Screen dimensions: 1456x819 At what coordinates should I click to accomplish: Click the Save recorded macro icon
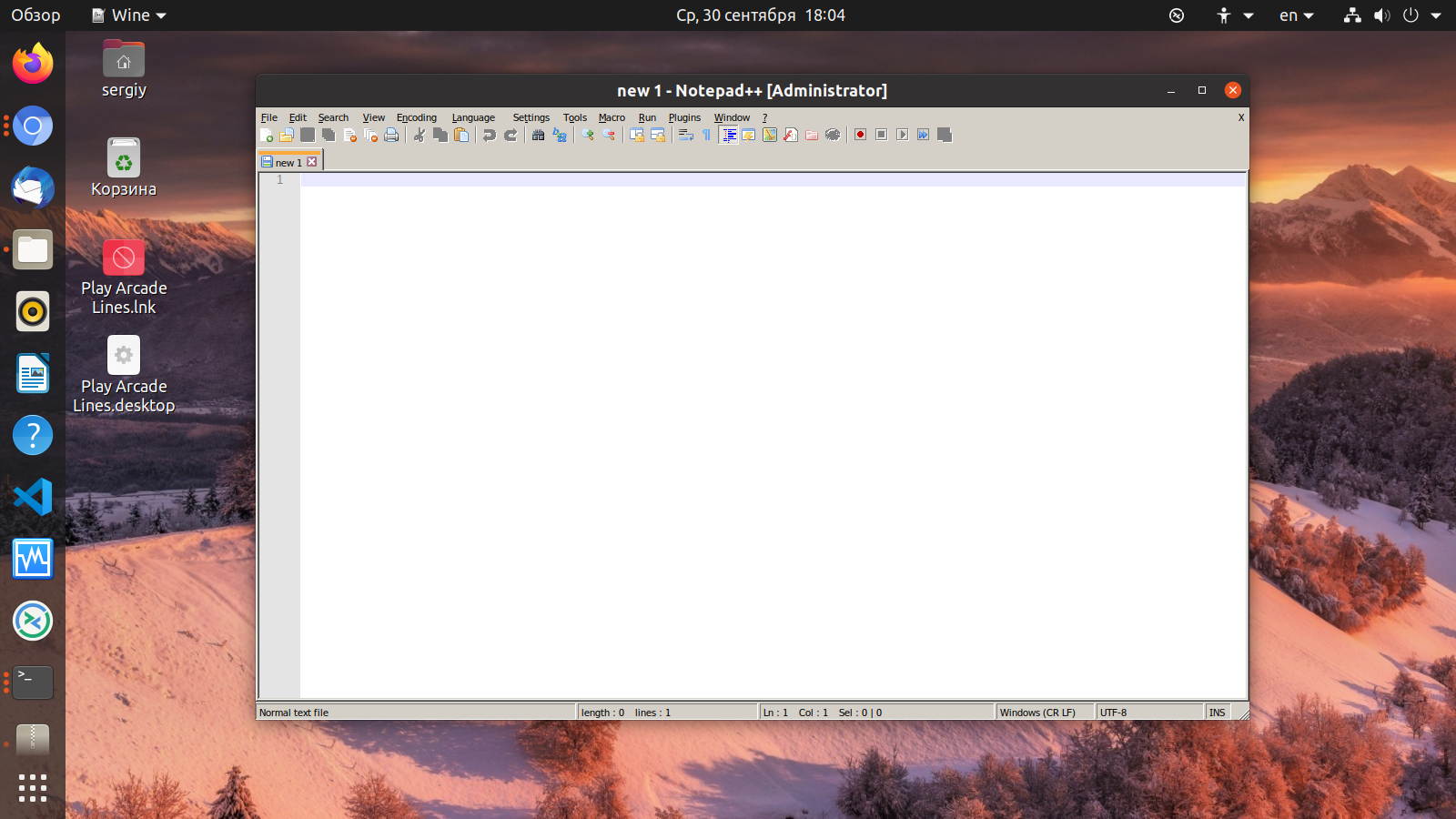point(945,135)
